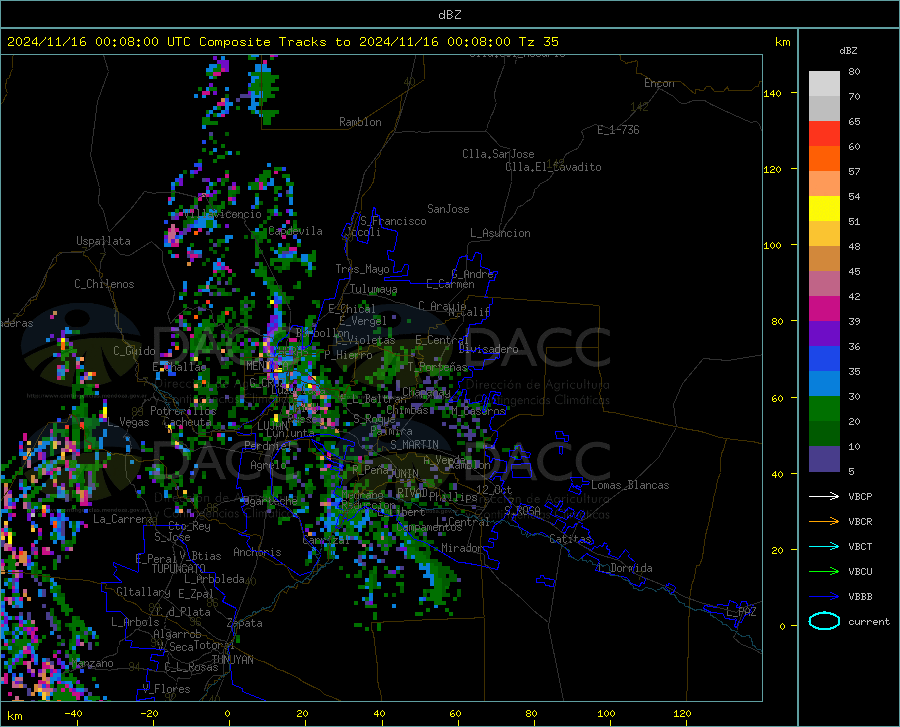Click the 'TUNUYAN' map label
Viewport: 900px width, 727px height.
[232, 660]
